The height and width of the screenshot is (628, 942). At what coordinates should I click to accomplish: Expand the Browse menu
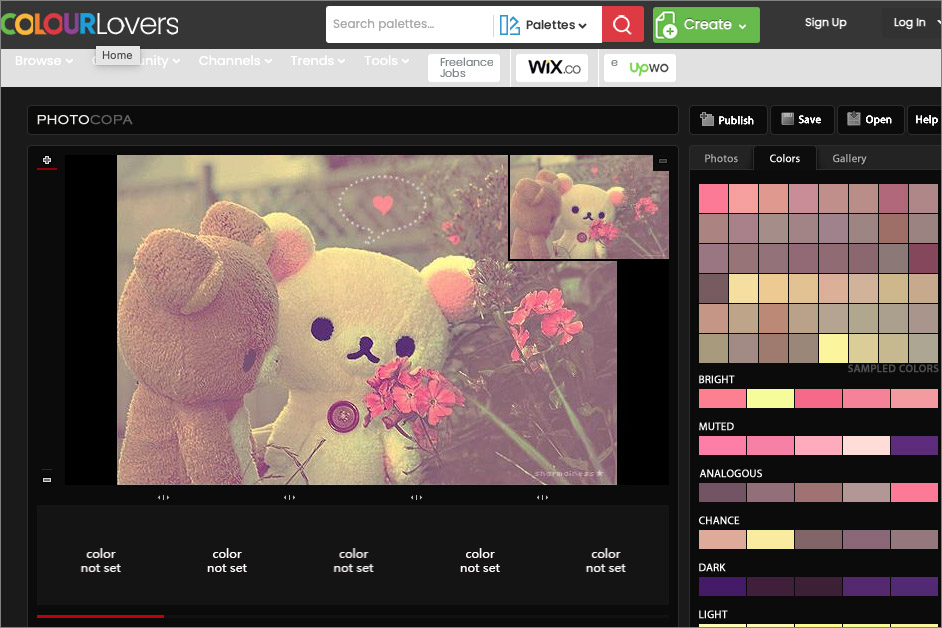(43, 61)
